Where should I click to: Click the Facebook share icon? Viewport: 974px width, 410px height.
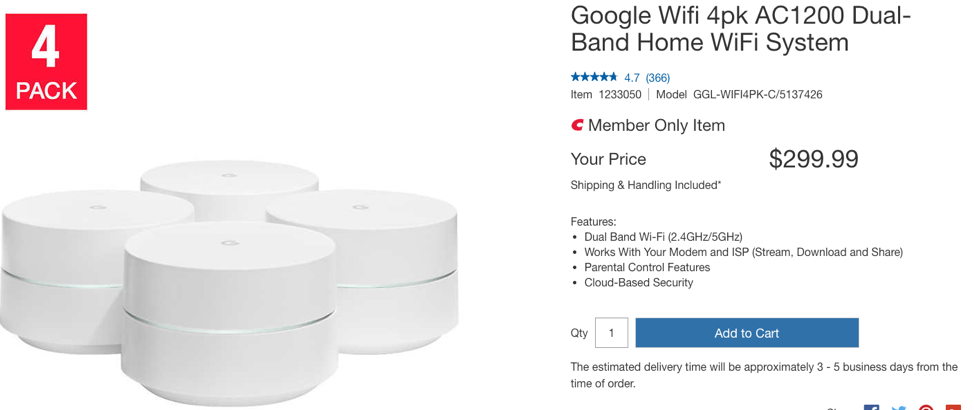tap(871, 407)
